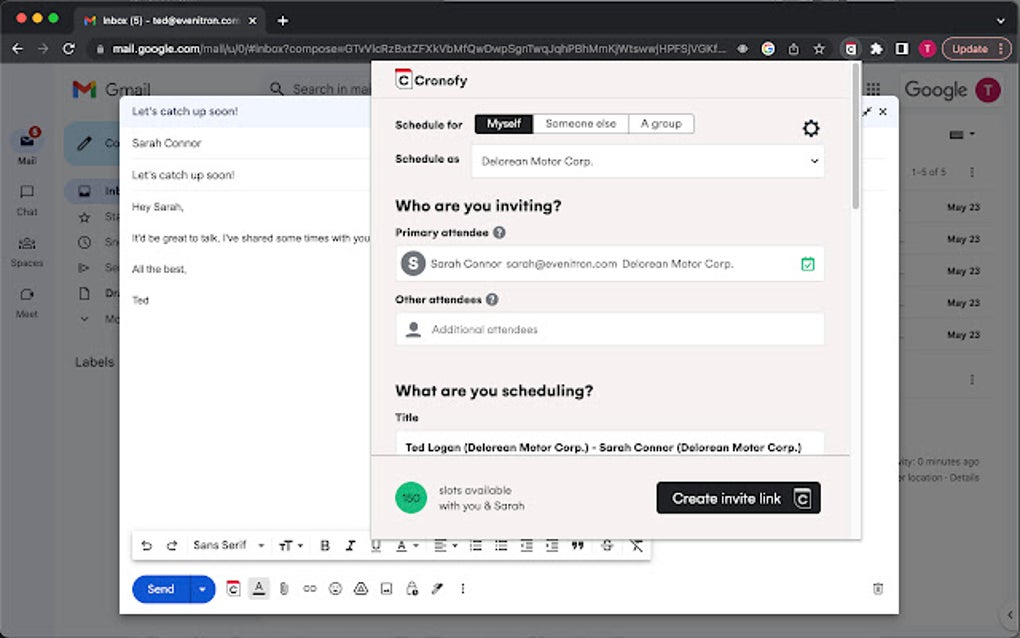Image resolution: width=1020 pixels, height=638 pixels.
Task: Enable confidential mode for the email
Action: coord(411,589)
